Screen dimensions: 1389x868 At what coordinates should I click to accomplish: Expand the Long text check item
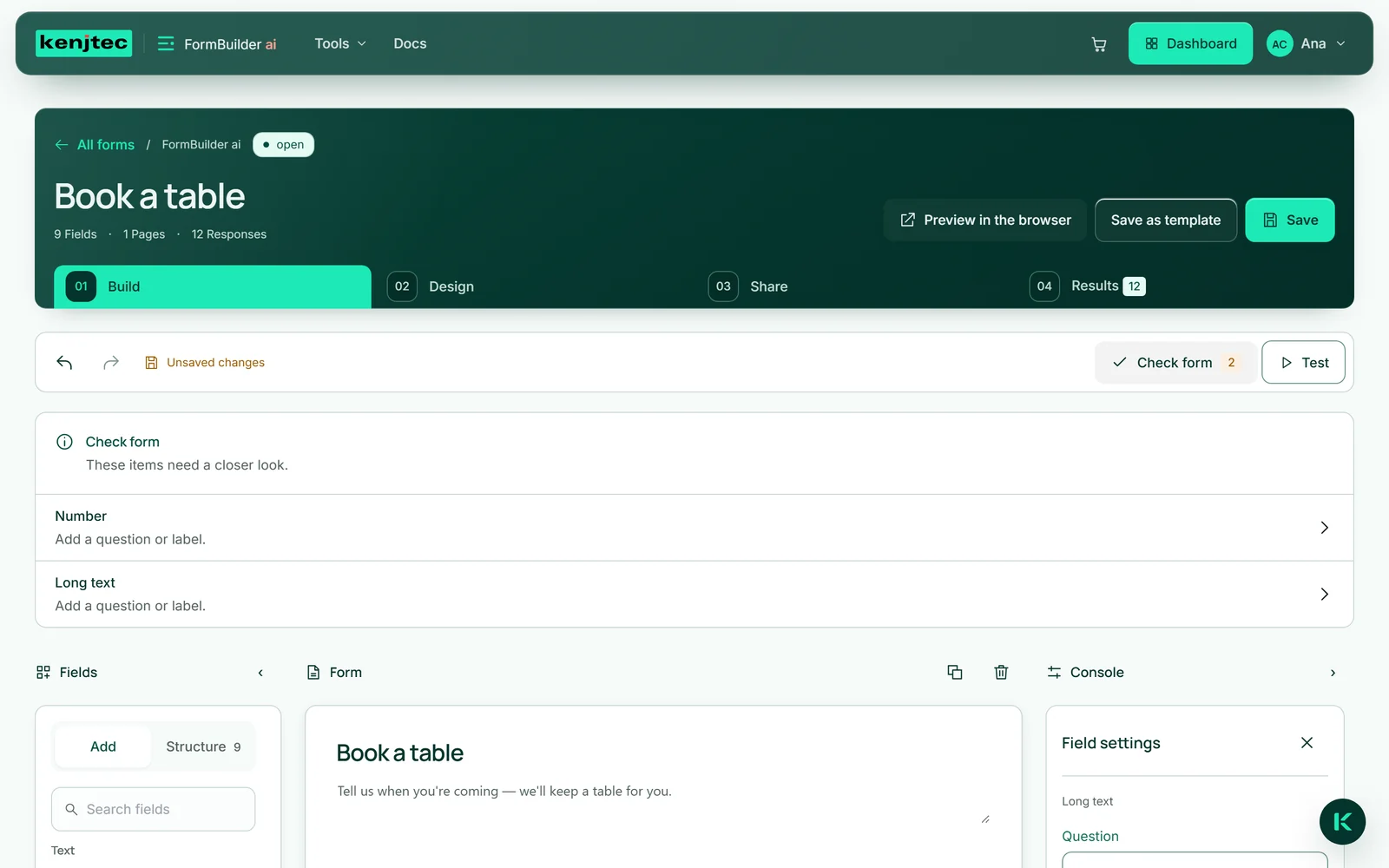(x=694, y=595)
